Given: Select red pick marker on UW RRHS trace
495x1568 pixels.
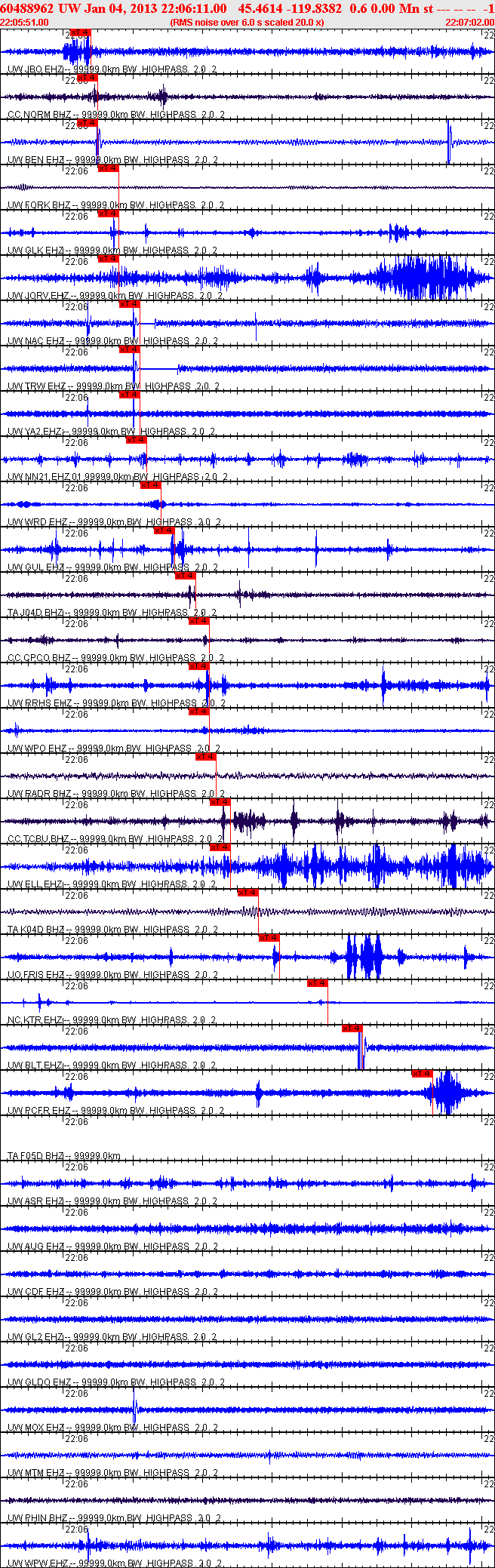Looking at the screenshot, I should 198,666.
